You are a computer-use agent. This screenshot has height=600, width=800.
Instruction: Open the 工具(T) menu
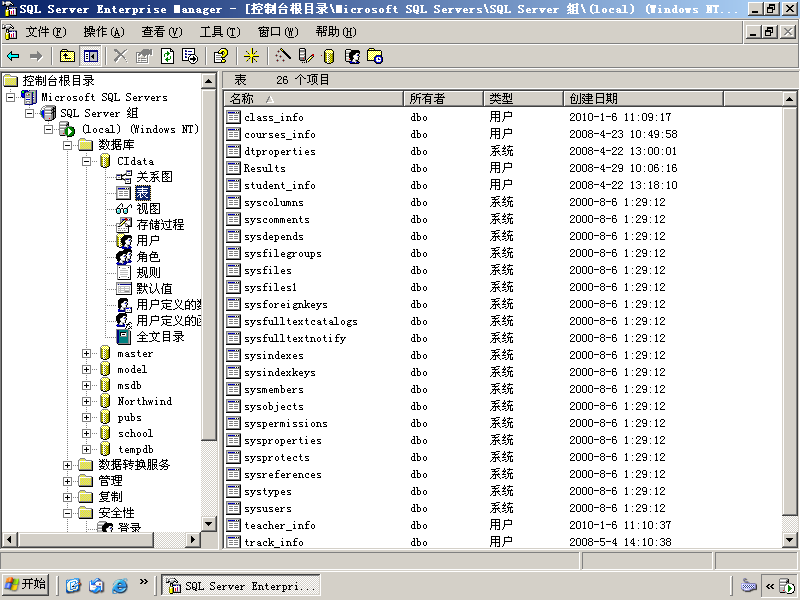tap(220, 32)
